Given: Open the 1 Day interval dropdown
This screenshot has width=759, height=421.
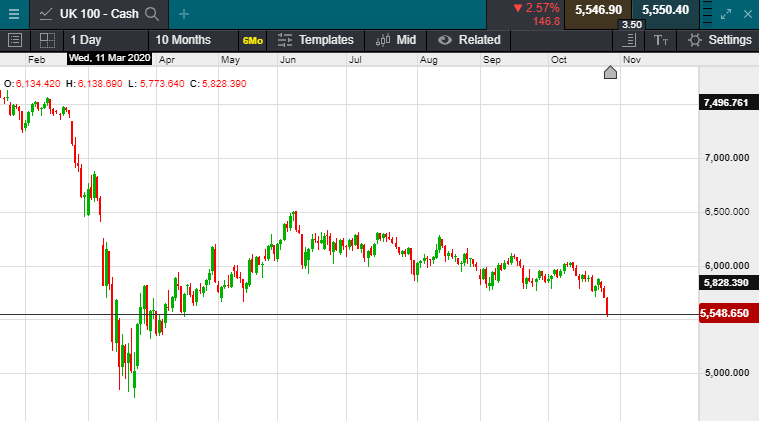Looking at the screenshot, I should pyautogui.click(x=106, y=40).
